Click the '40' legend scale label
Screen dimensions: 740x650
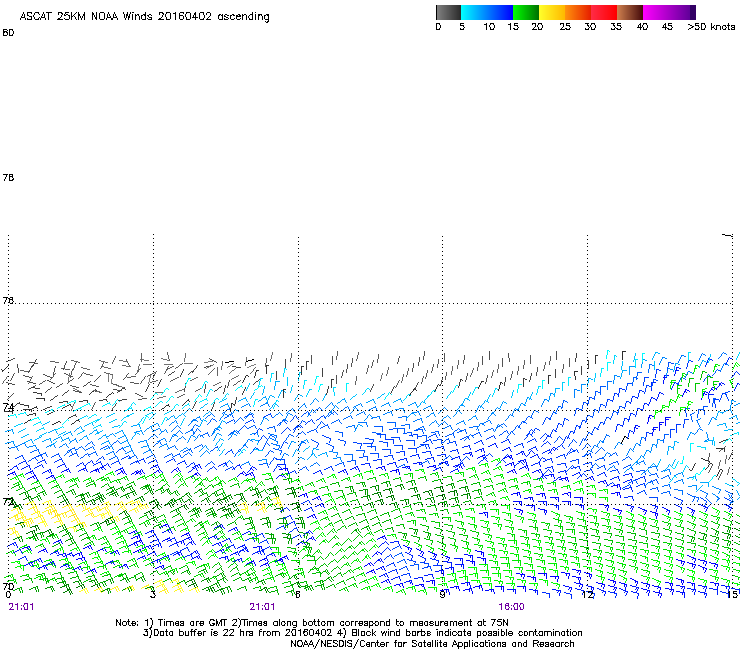642,27
